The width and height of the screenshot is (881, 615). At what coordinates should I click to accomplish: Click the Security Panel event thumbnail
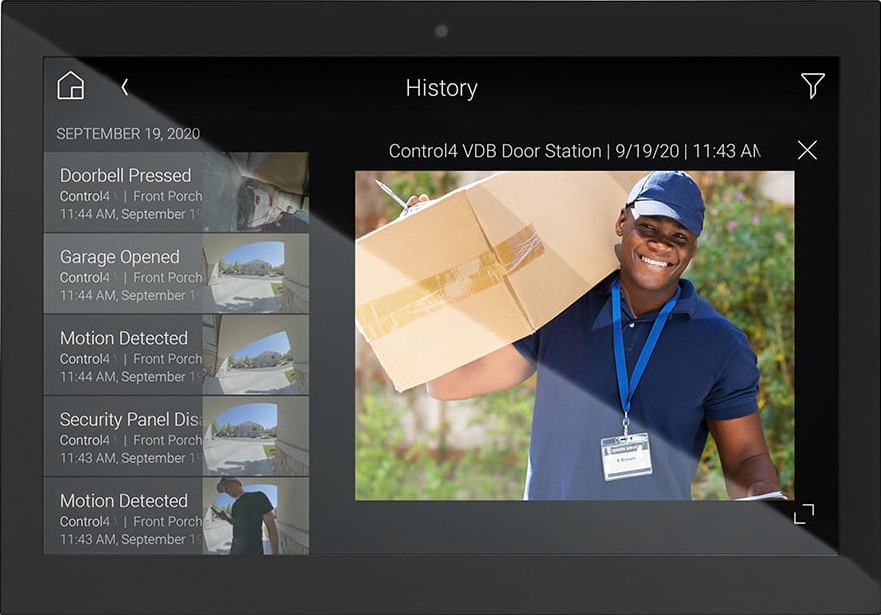click(257, 435)
